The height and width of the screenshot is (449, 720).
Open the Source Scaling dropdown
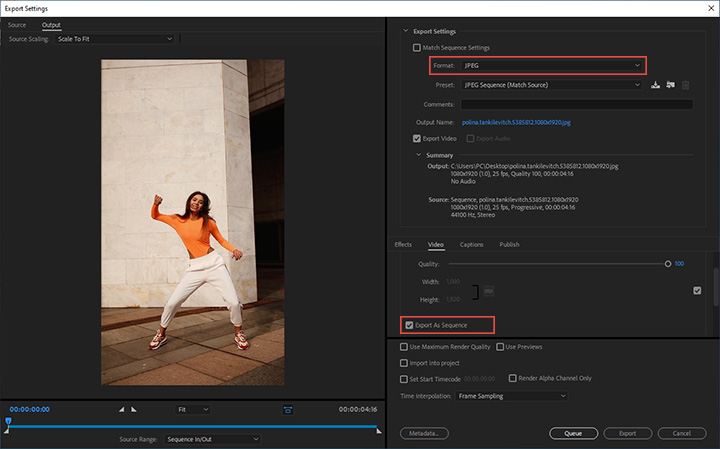[x=117, y=39]
